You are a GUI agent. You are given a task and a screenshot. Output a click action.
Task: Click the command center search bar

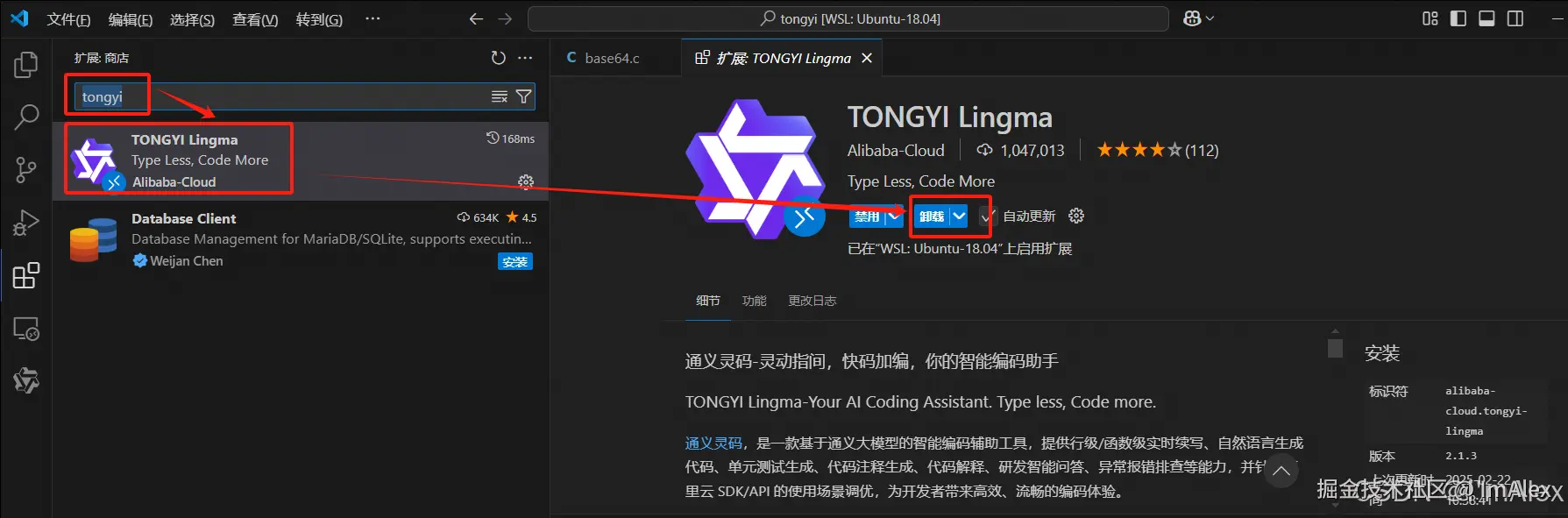coord(848,18)
